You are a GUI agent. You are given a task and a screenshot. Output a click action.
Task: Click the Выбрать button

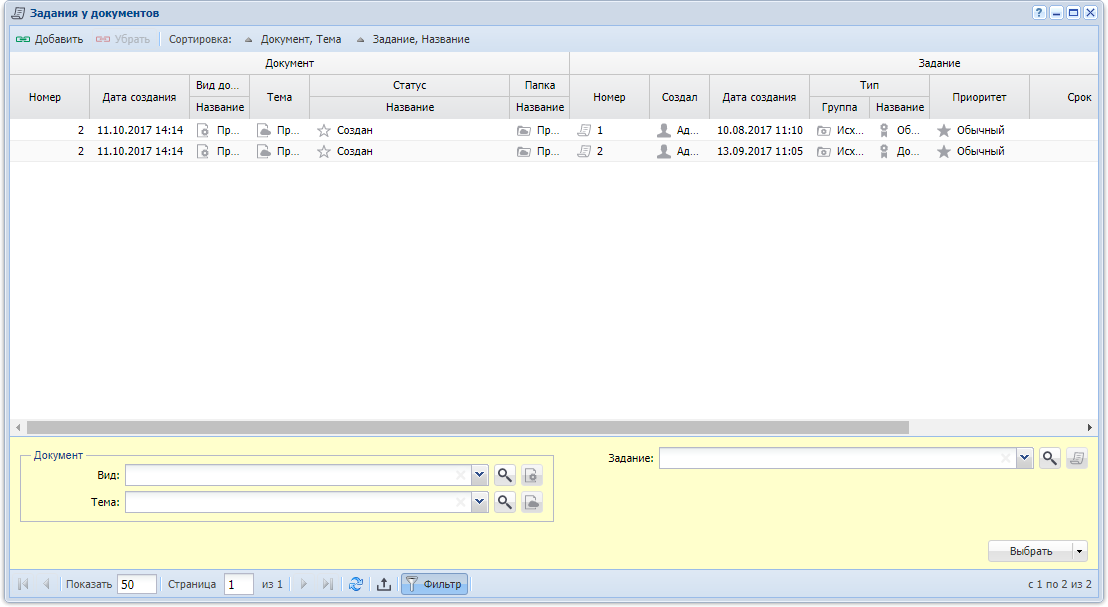(1030, 551)
